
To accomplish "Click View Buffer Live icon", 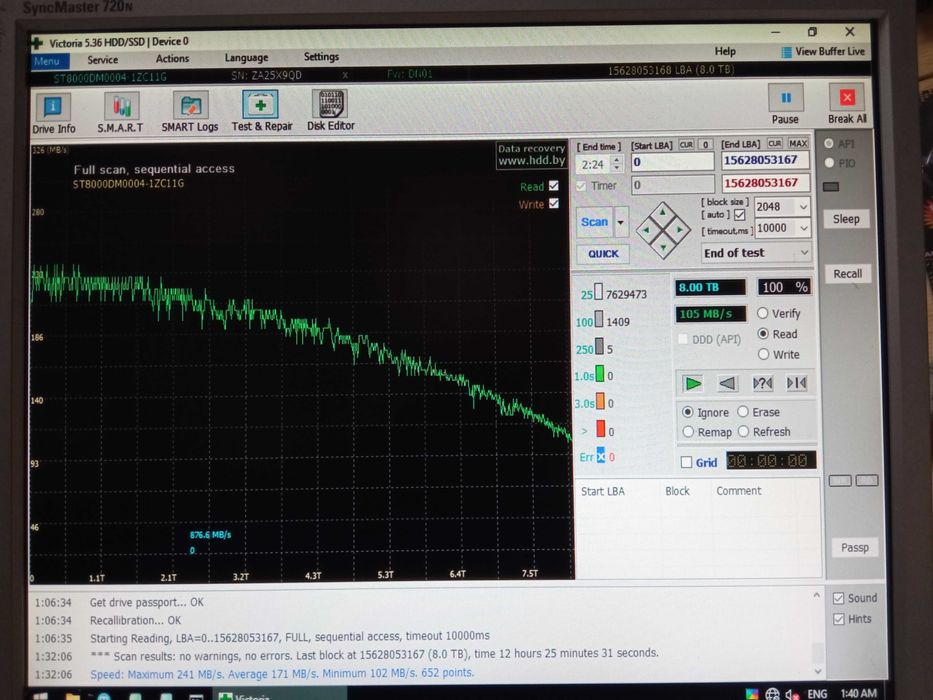I will click(x=786, y=52).
